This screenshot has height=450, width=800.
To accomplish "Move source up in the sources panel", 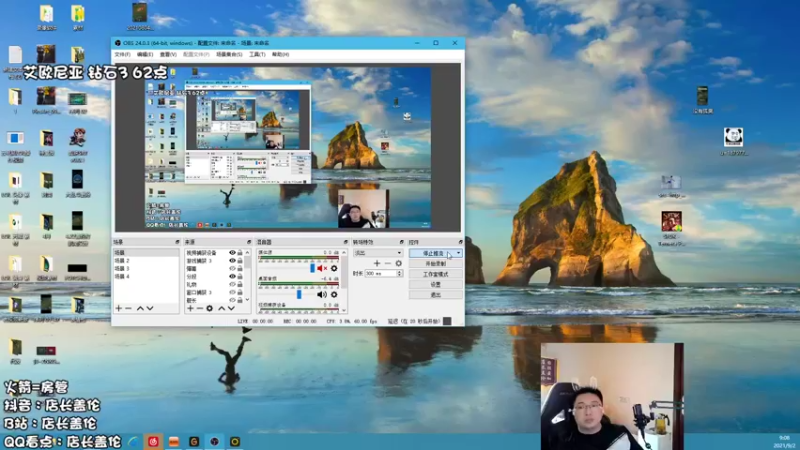I will point(221,308).
